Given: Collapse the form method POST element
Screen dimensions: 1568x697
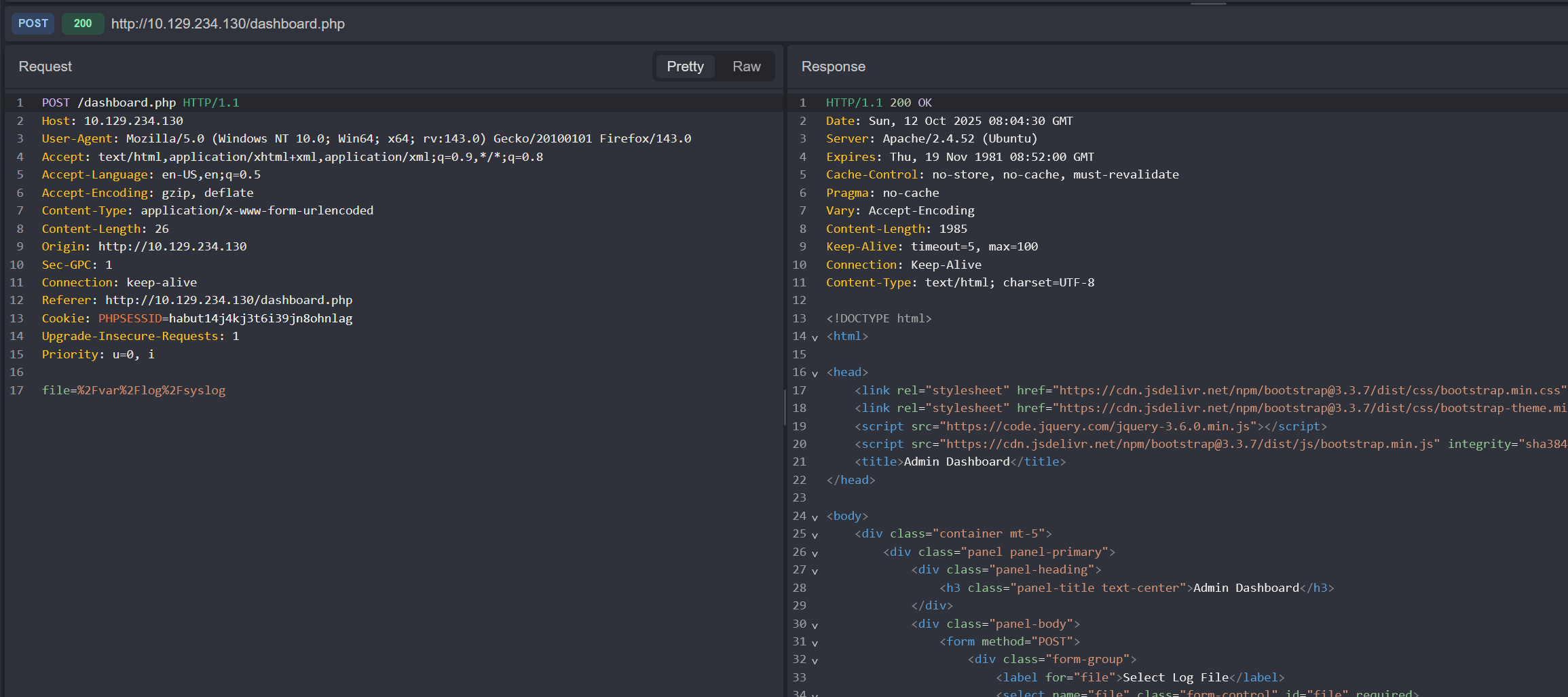Looking at the screenshot, I should pos(815,643).
